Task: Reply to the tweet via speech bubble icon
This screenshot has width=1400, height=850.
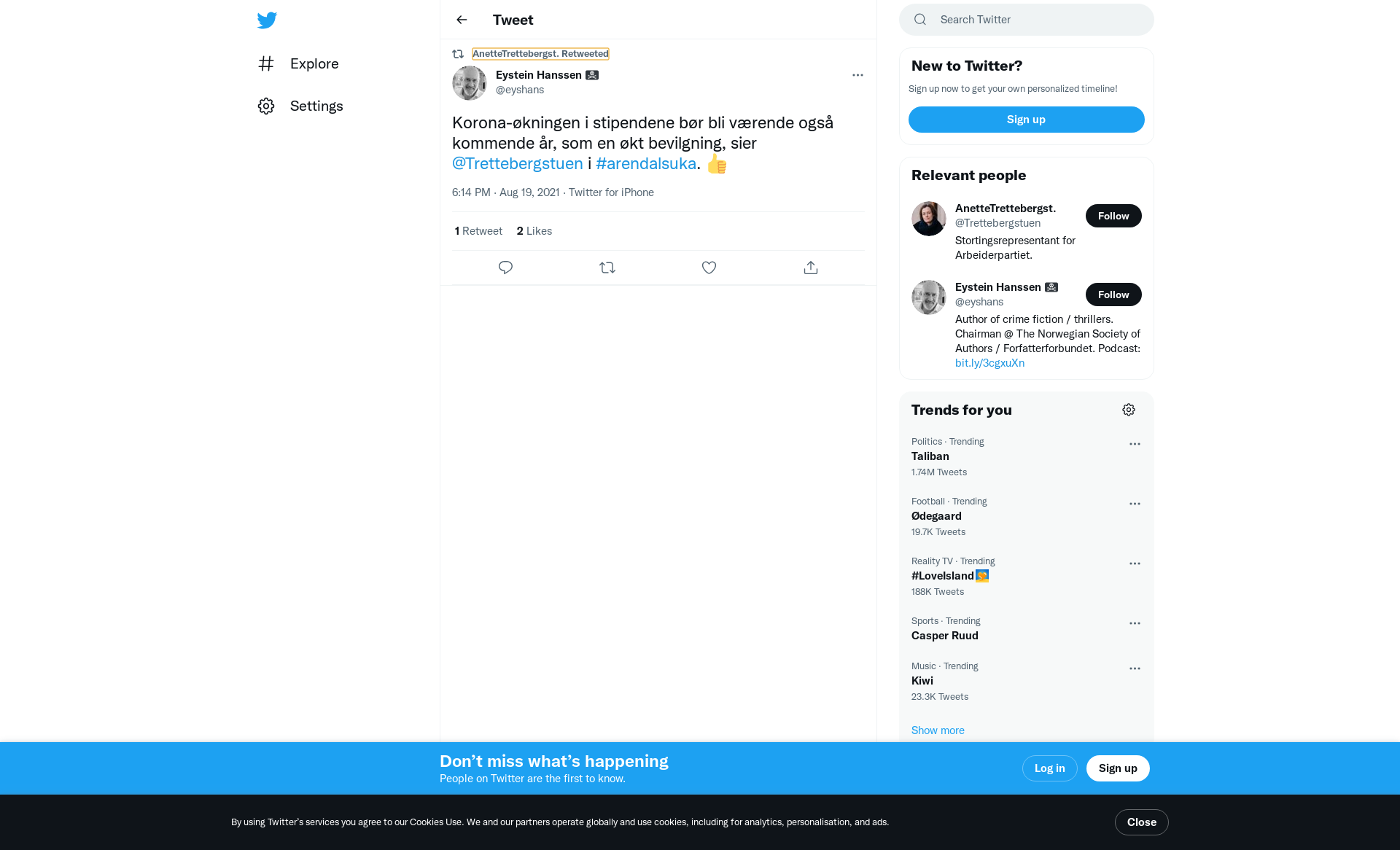Action: coord(505,268)
